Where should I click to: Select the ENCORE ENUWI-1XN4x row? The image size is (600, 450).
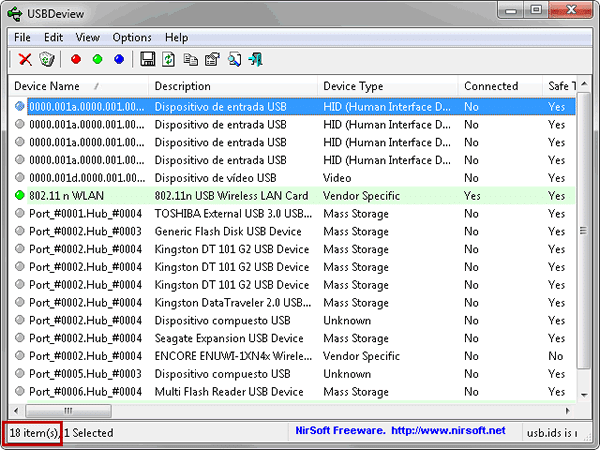(292, 356)
